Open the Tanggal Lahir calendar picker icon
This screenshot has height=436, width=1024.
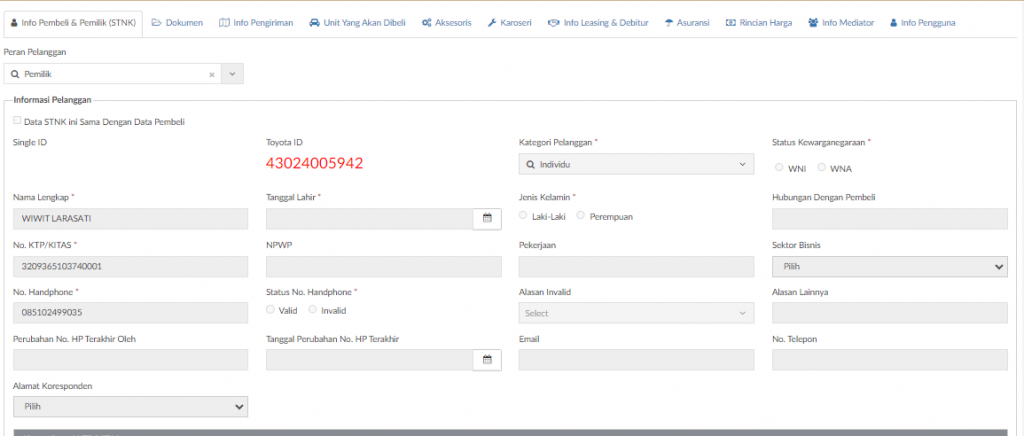pos(487,219)
